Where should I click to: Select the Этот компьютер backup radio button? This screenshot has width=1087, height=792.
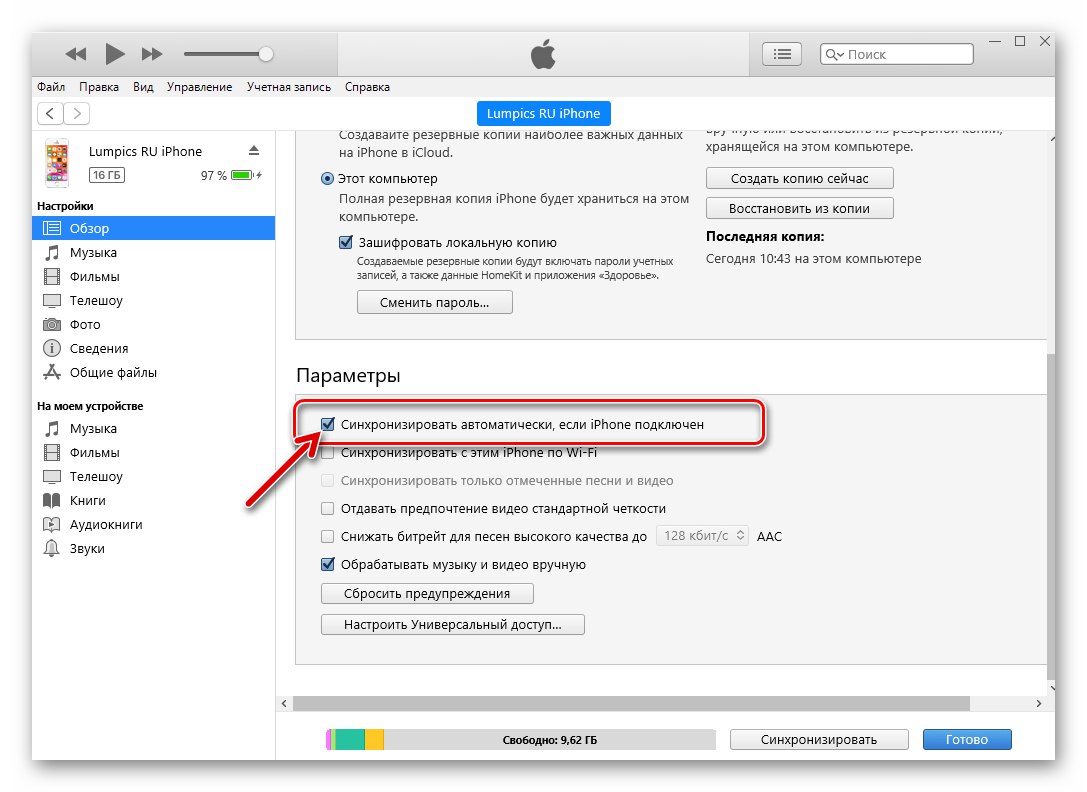pyautogui.click(x=326, y=178)
